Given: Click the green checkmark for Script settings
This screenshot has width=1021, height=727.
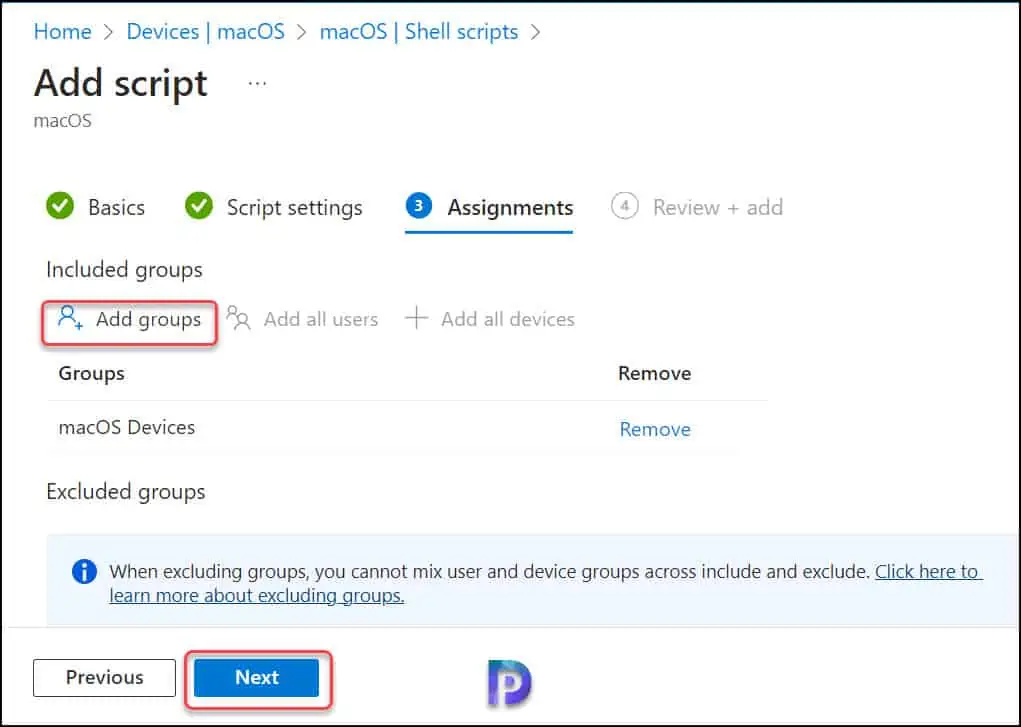Looking at the screenshot, I should (x=199, y=207).
